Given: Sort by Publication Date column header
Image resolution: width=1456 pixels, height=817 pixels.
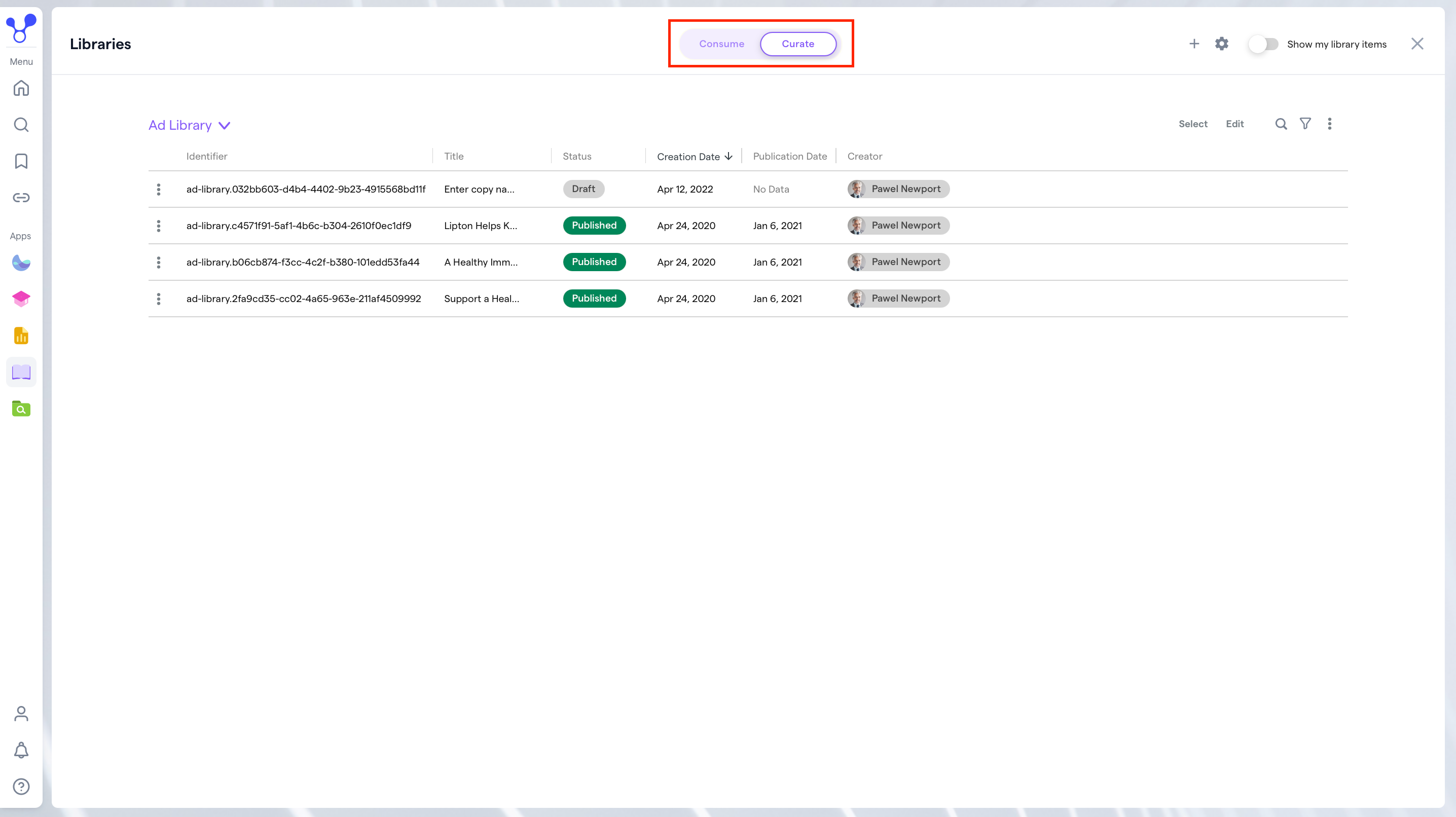Looking at the screenshot, I should coord(790,157).
